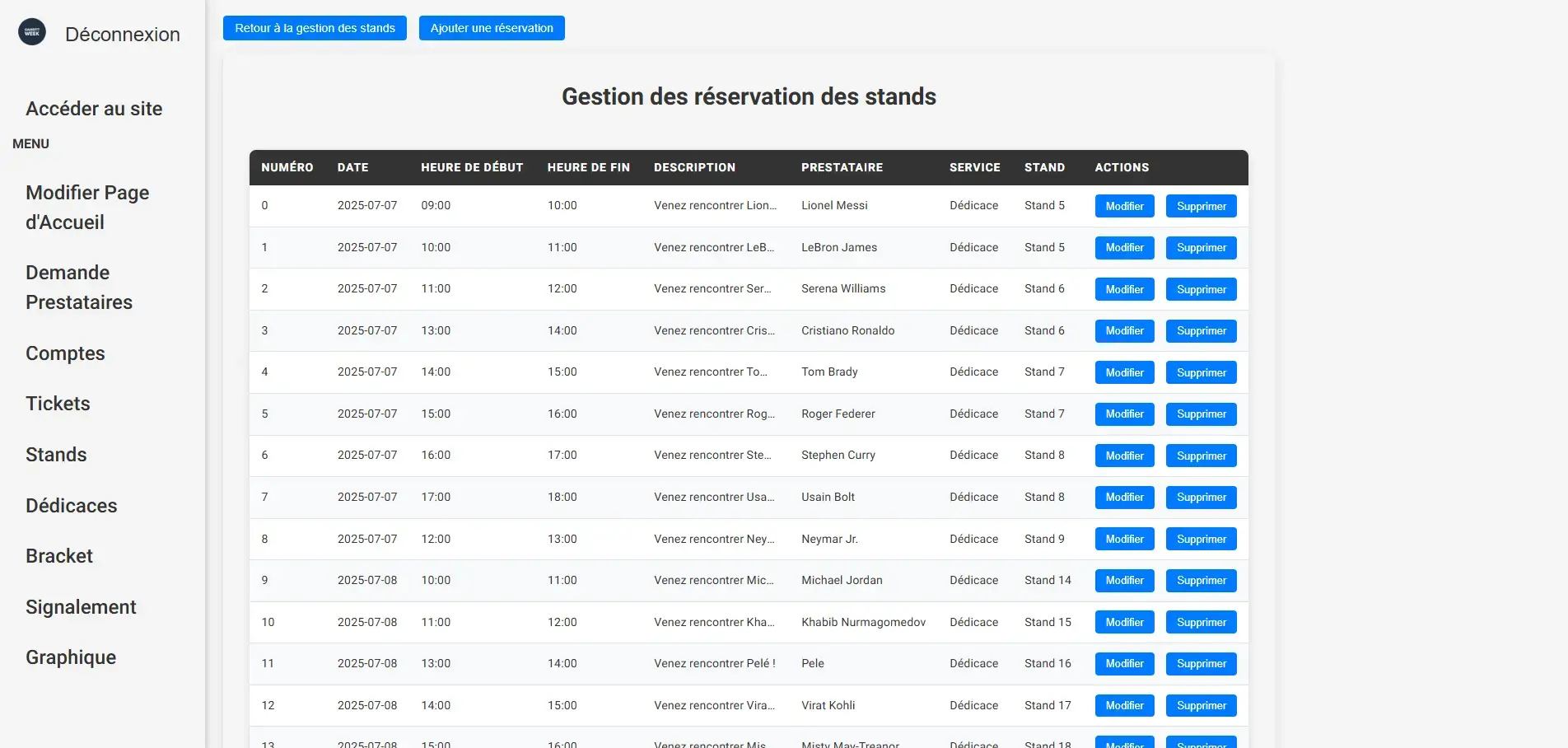Screen dimensions: 1568x748
Task: Open Demande Prestataires section
Action: (x=78, y=287)
